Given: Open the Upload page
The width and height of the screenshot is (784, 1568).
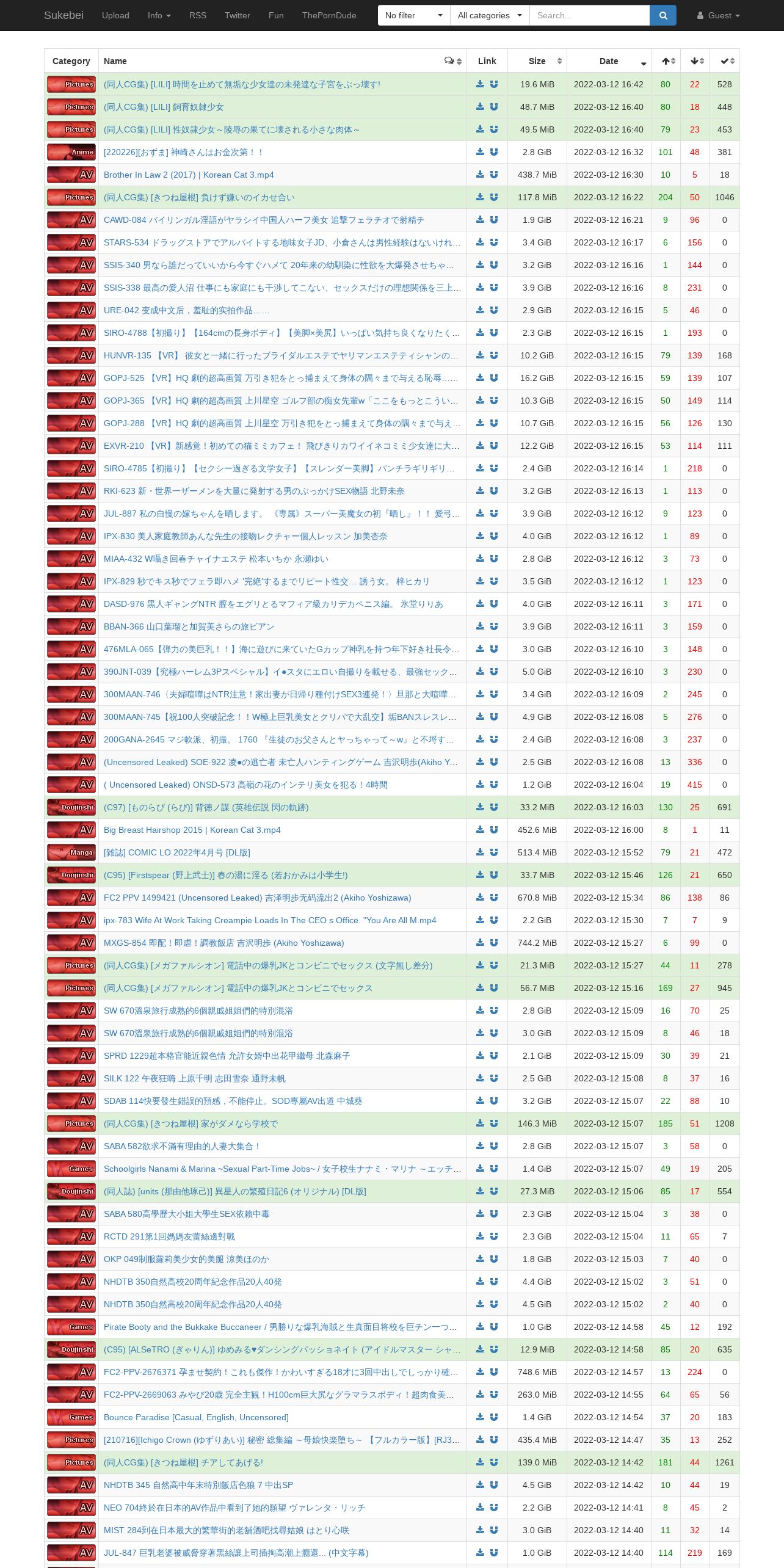Looking at the screenshot, I should (115, 15).
